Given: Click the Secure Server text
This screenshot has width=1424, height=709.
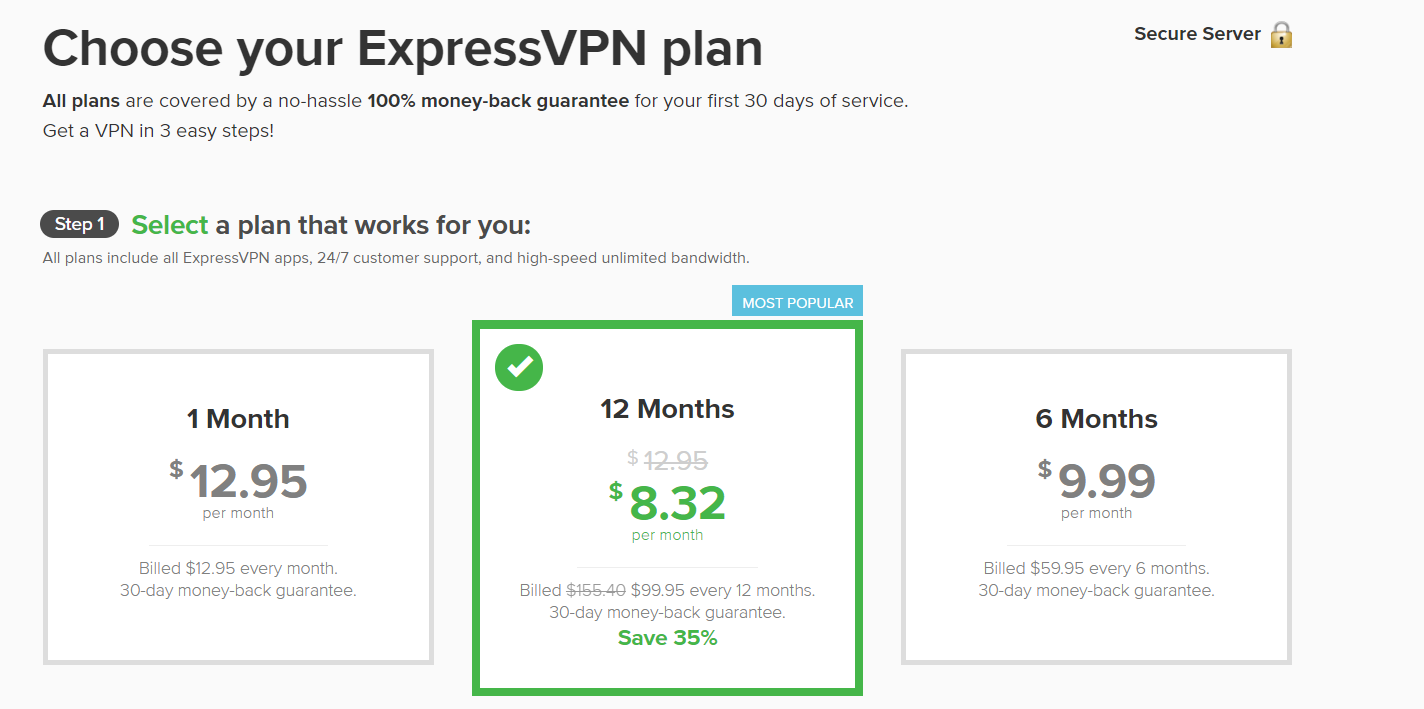Looking at the screenshot, I should pyautogui.click(x=1197, y=34).
